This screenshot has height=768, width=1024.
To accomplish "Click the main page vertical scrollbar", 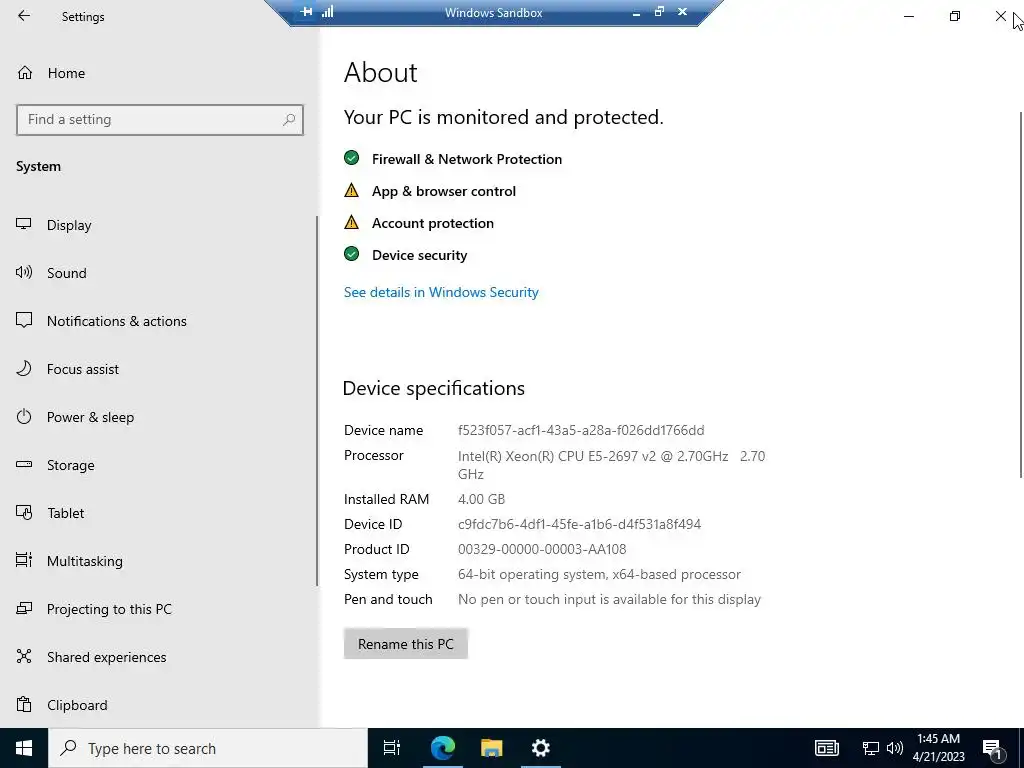I will [x=1020, y=294].
